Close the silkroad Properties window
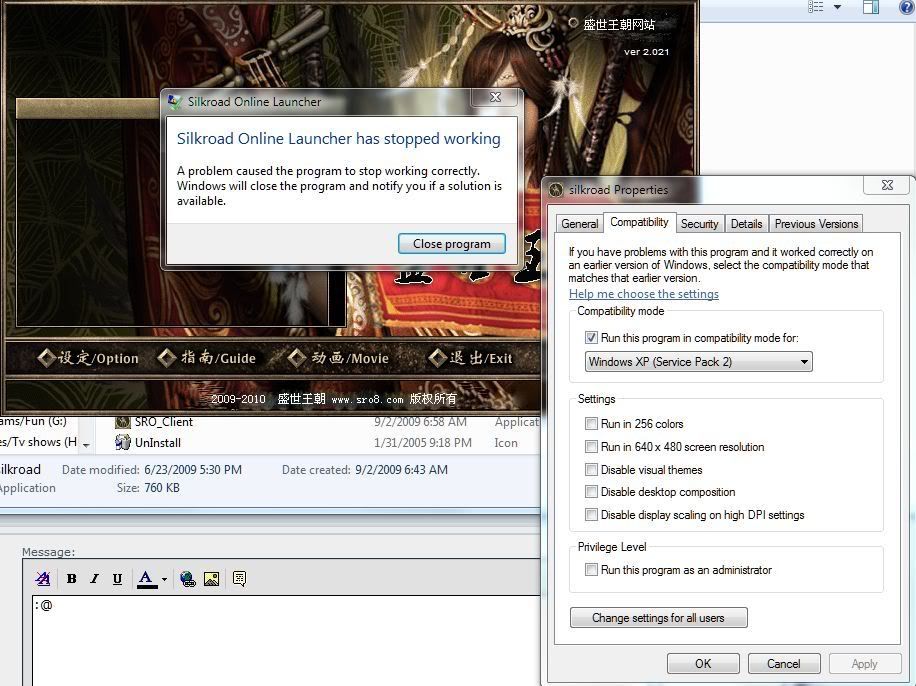The height and width of the screenshot is (686, 916). (887, 185)
